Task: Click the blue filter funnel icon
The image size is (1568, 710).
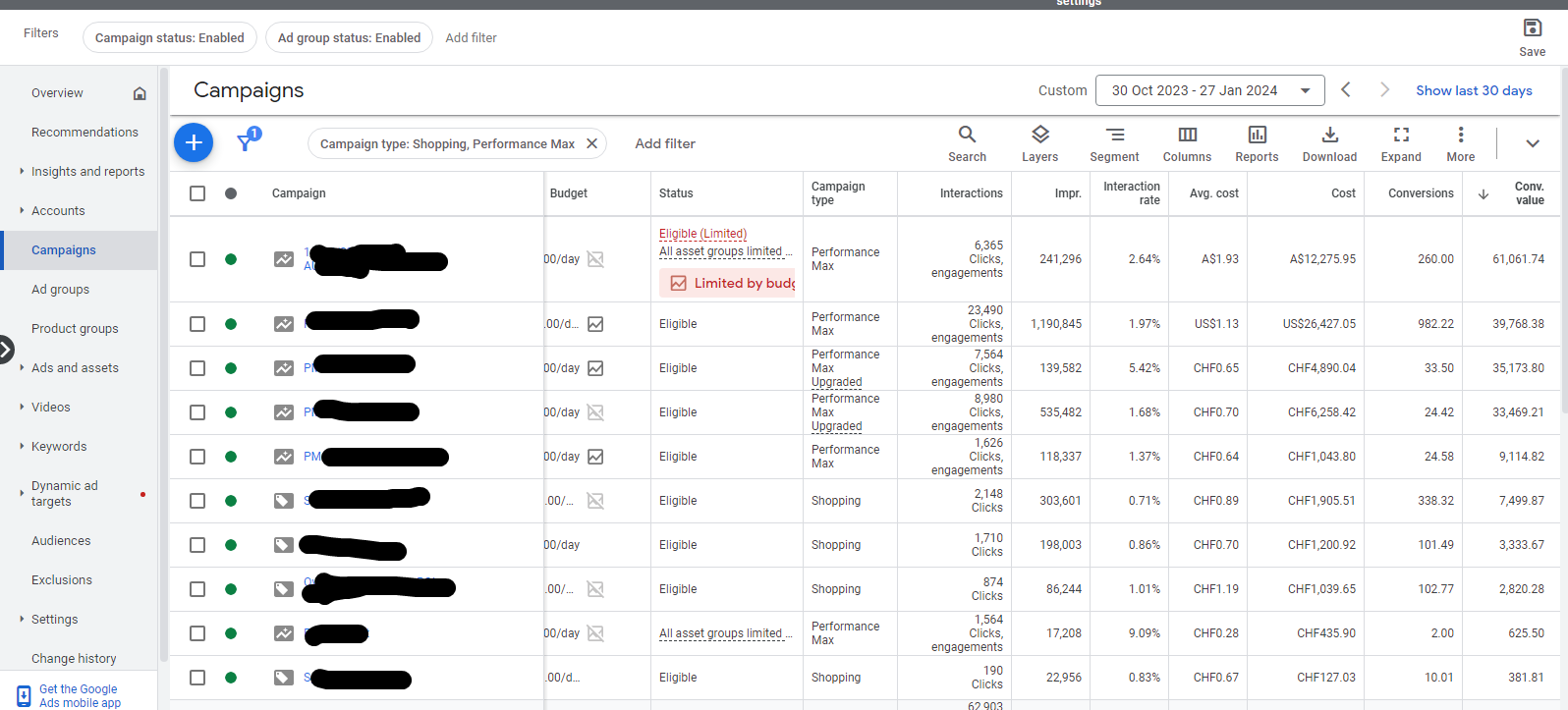Action: (246, 143)
